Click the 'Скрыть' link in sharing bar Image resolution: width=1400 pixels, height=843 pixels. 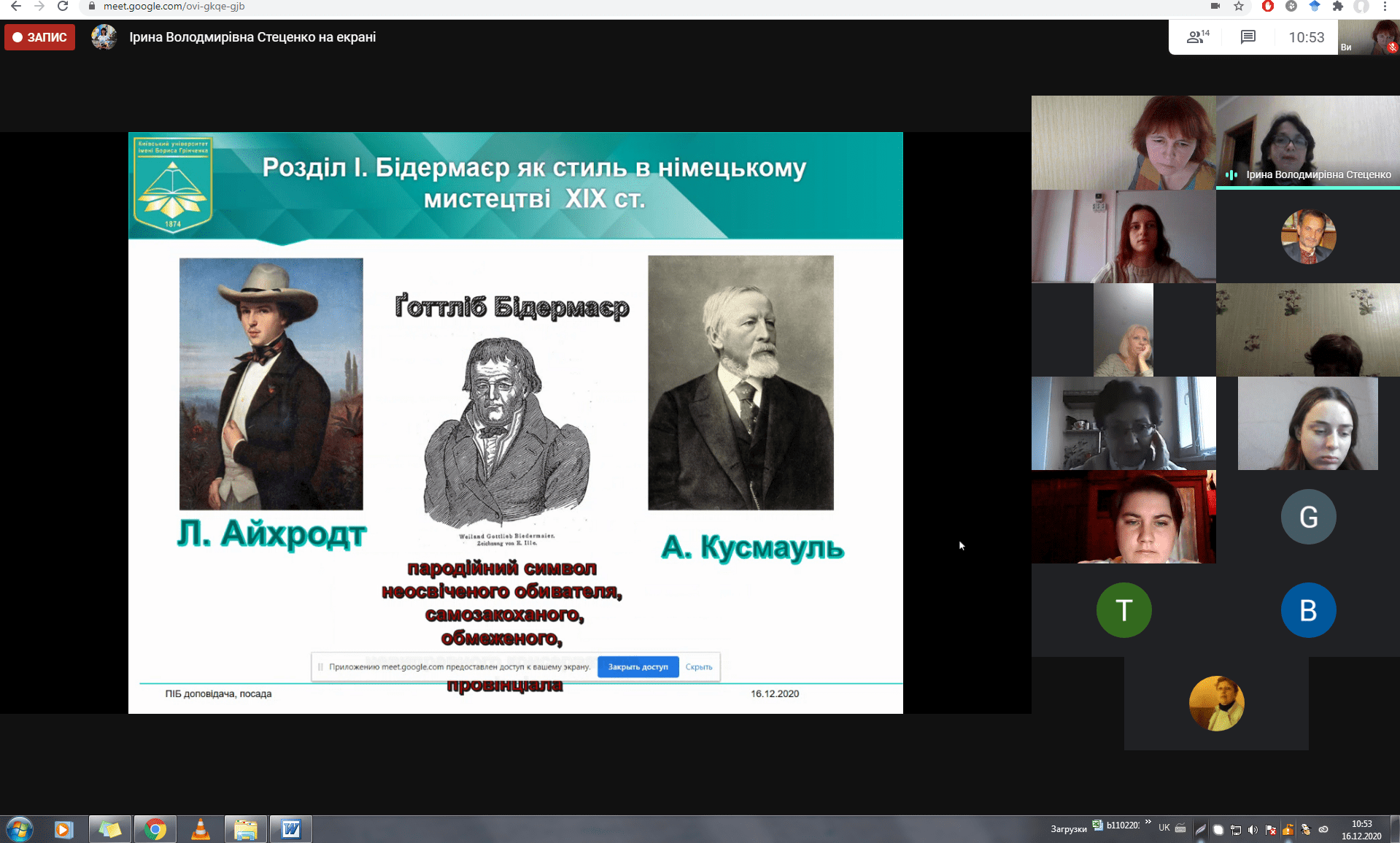698,667
